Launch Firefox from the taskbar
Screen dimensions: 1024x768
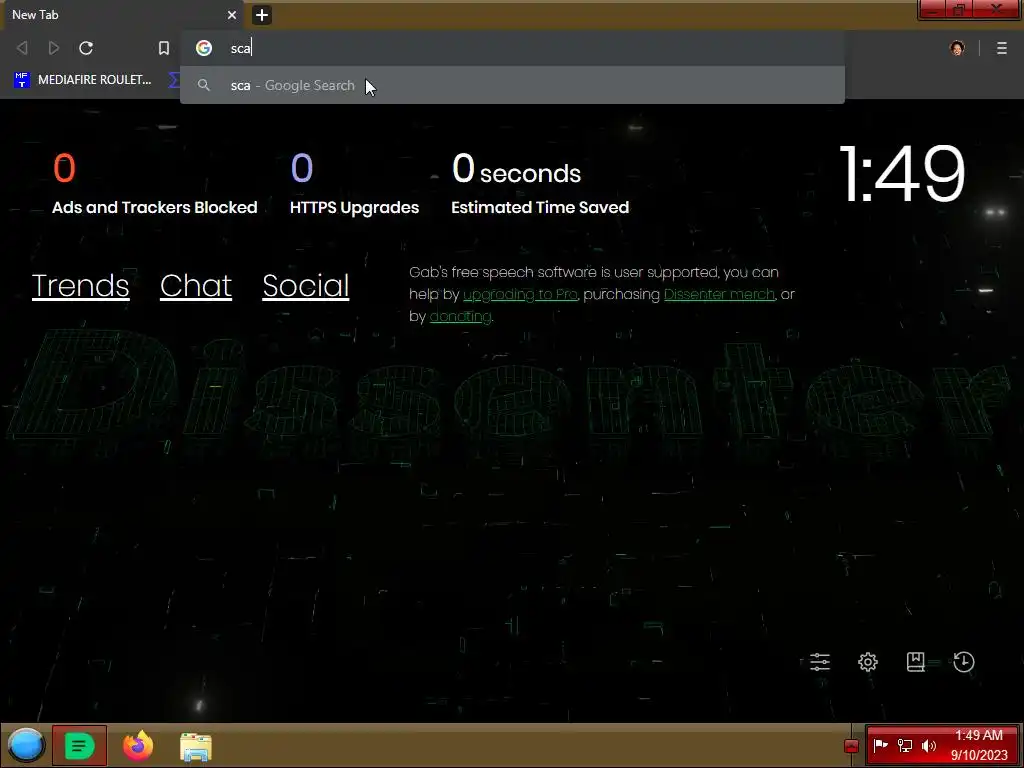click(138, 745)
